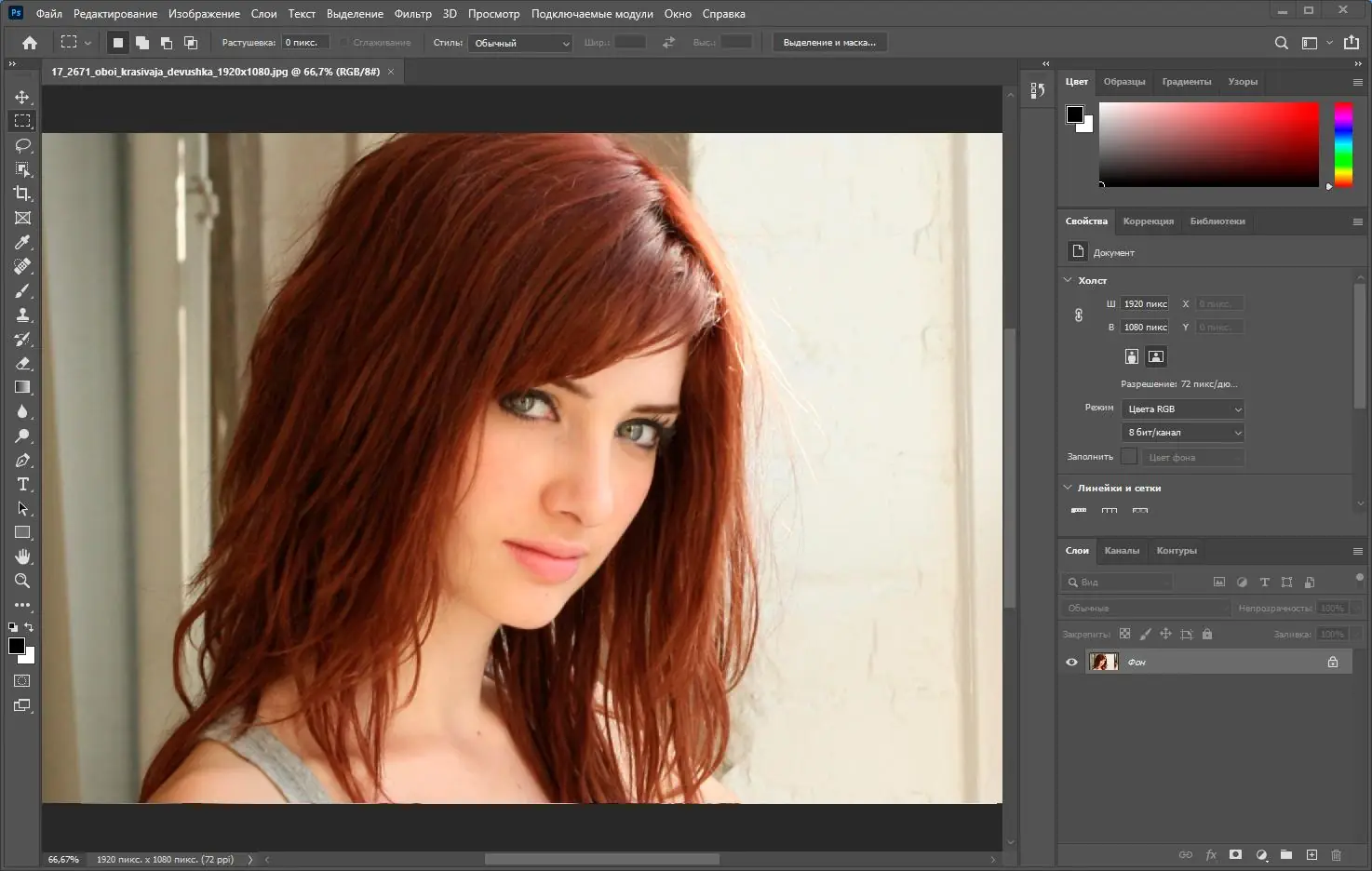Image resolution: width=1372 pixels, height=871 pixels.
Task: Hide the Фон layer visibility
Action: 1071,662
